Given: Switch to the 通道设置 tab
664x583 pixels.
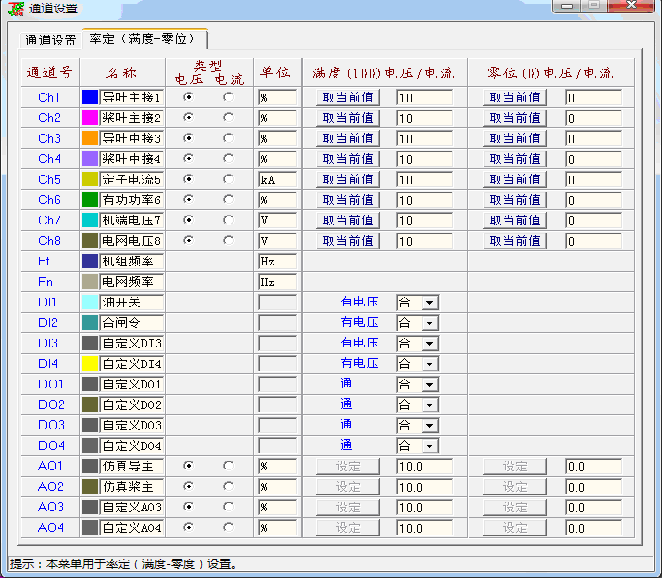Looking at the screenshot, I should (50, 40).
